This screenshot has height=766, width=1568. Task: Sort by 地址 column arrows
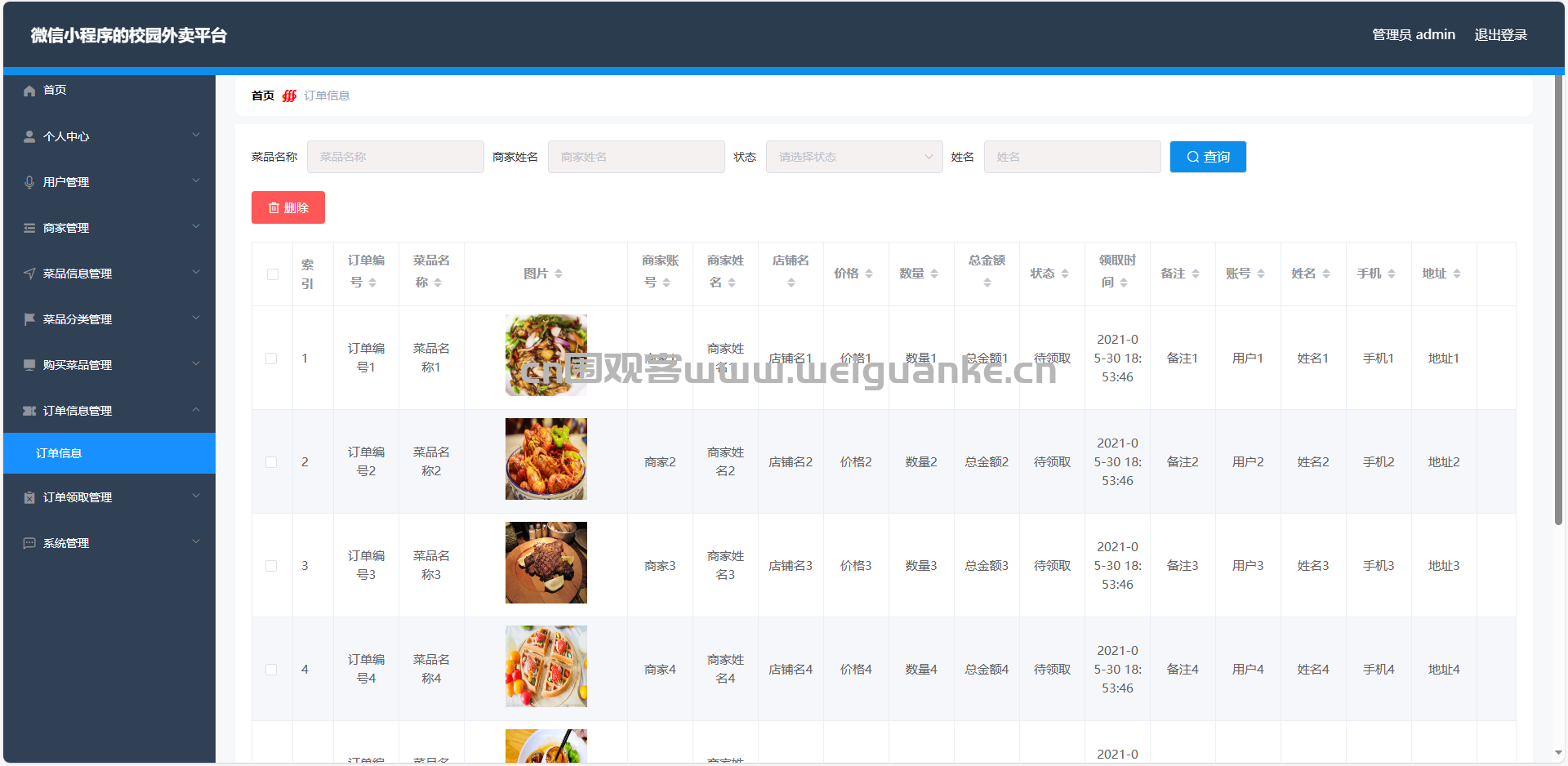tap(1457, 274)
